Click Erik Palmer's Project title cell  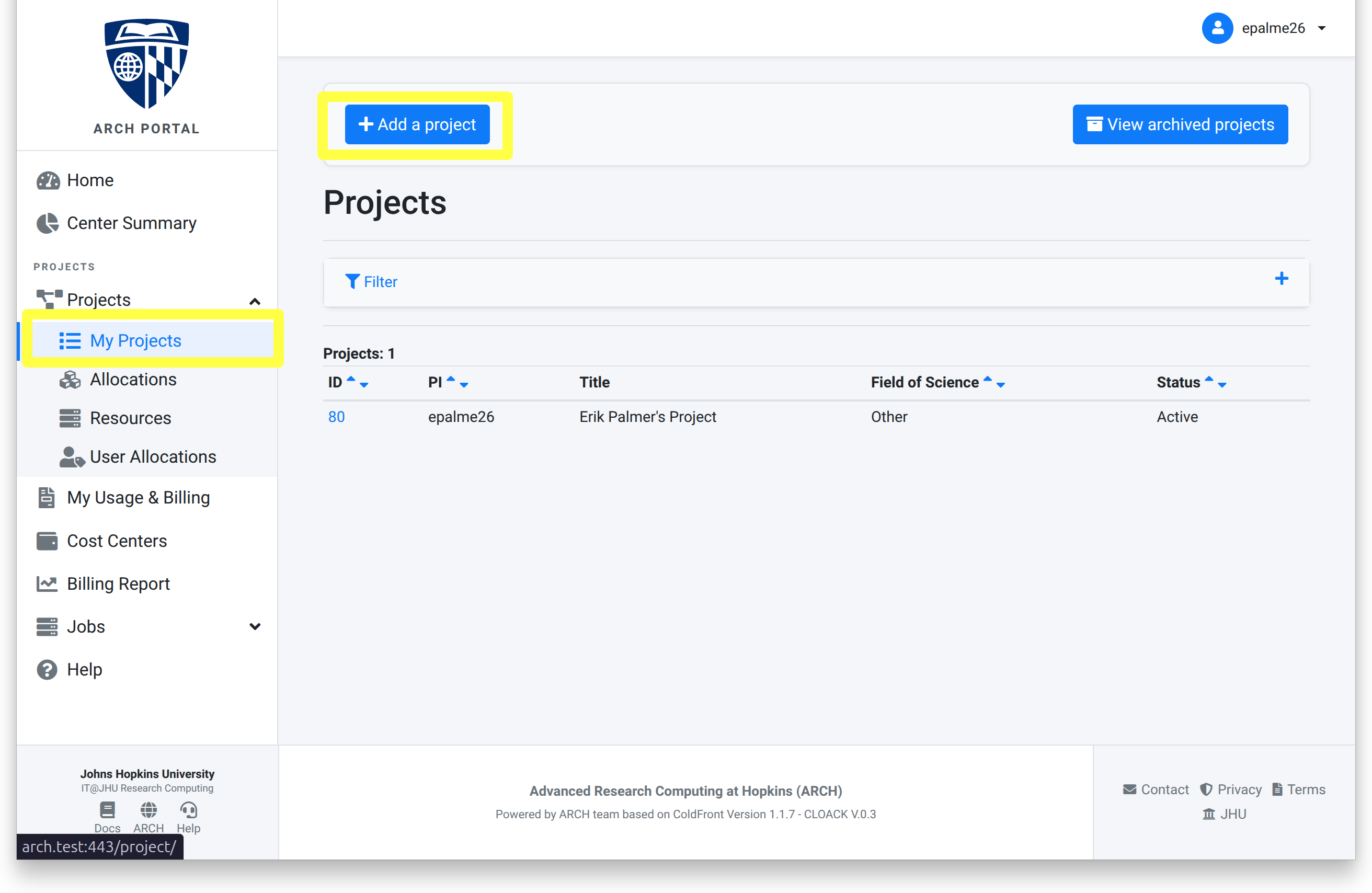[647, 417]
